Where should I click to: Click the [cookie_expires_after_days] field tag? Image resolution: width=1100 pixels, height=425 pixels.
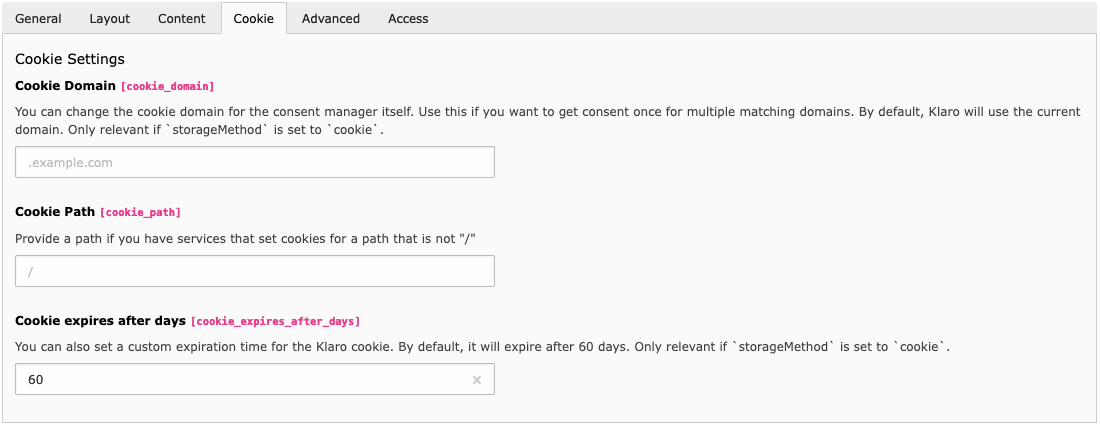click(x=275, y=322)
